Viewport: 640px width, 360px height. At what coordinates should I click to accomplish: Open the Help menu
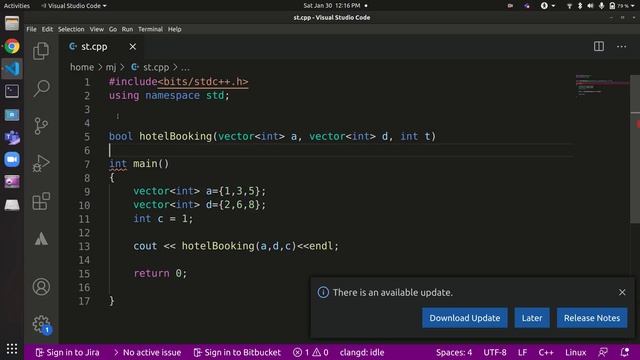point(175,29)
